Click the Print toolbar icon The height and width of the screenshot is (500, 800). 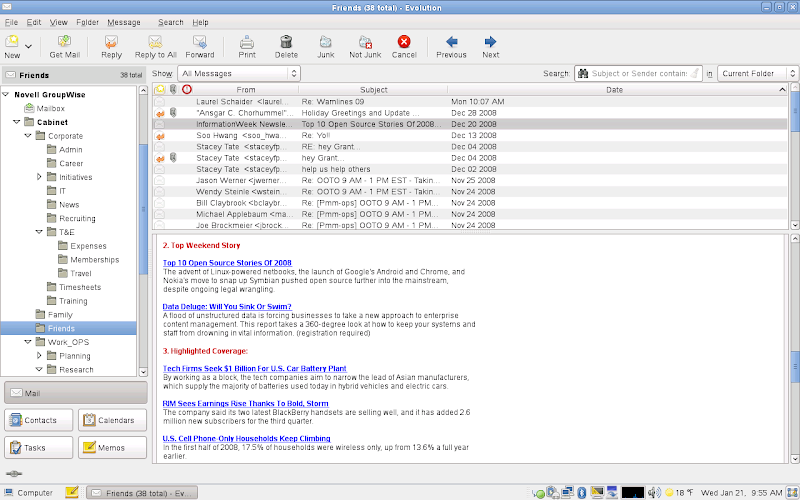coord(247,41)
